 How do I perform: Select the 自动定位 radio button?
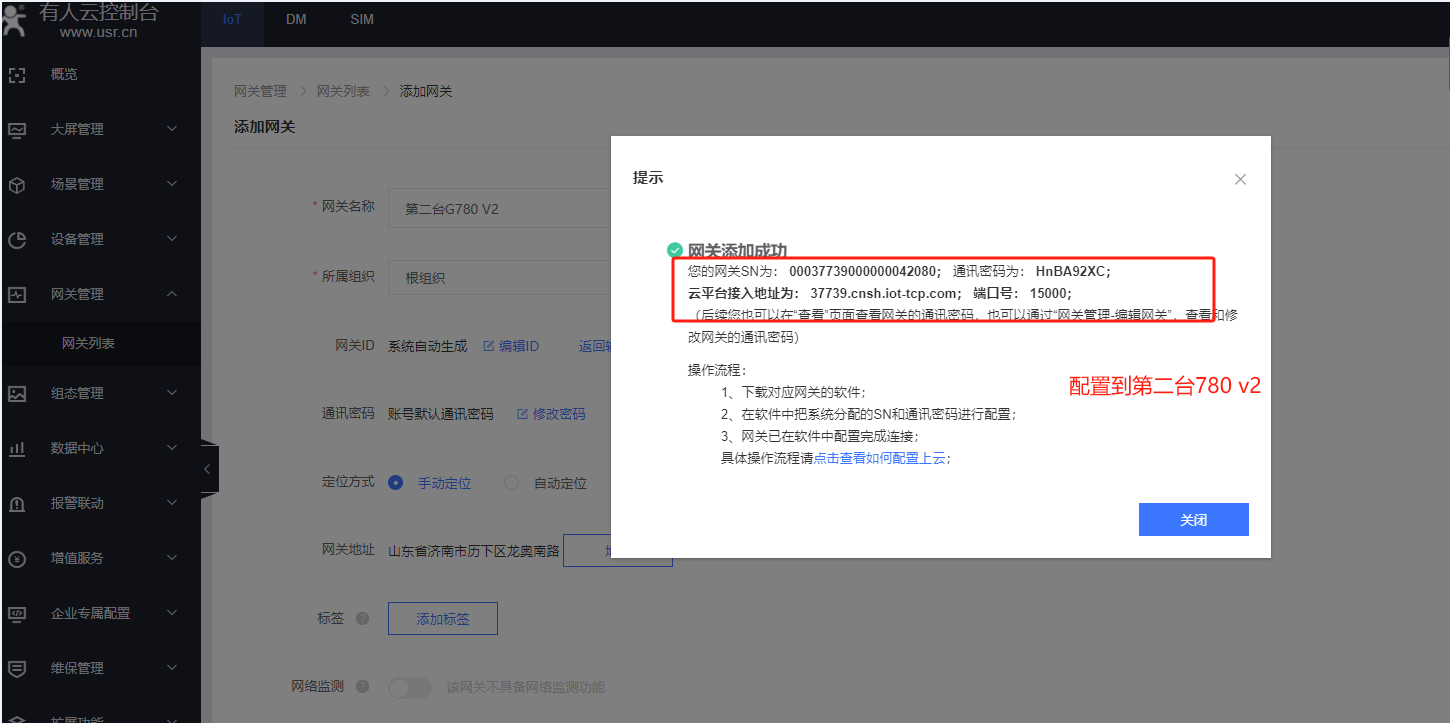(511, 483)
